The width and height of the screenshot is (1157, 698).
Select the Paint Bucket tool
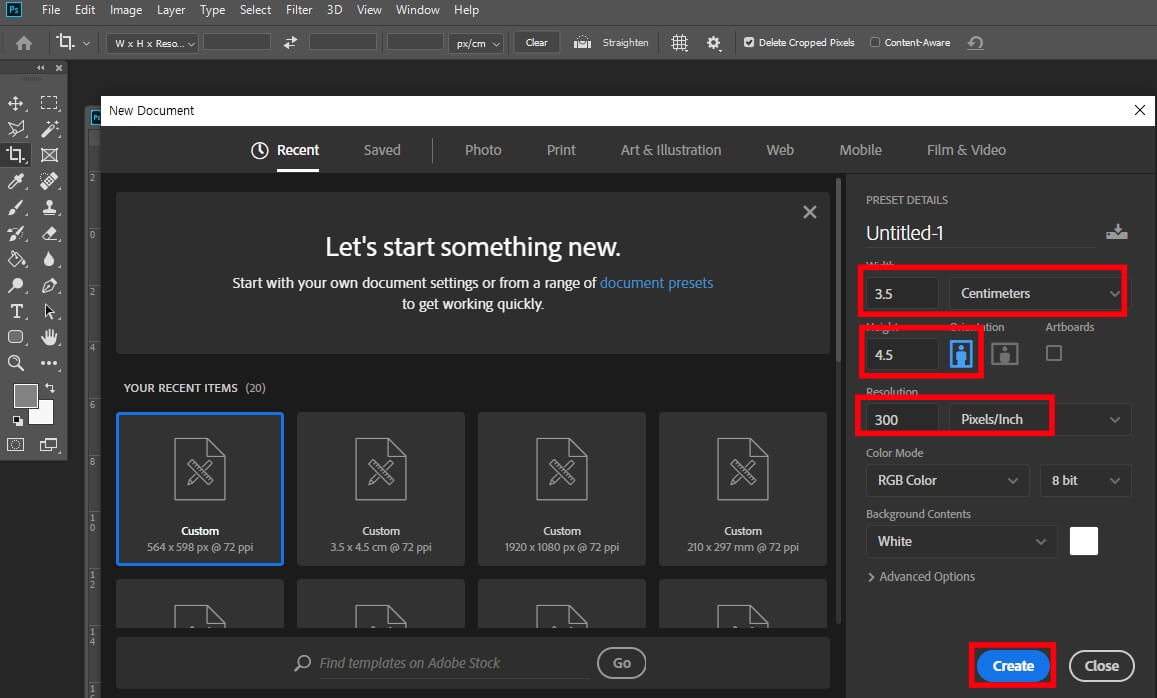[15, 259]
